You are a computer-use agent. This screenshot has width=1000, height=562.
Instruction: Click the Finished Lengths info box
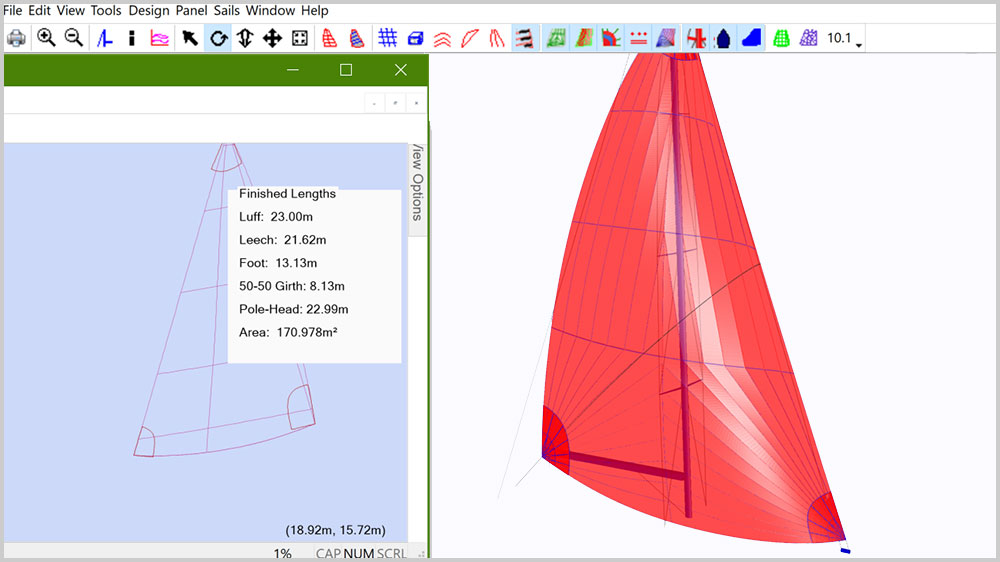(x=314, y=274)
